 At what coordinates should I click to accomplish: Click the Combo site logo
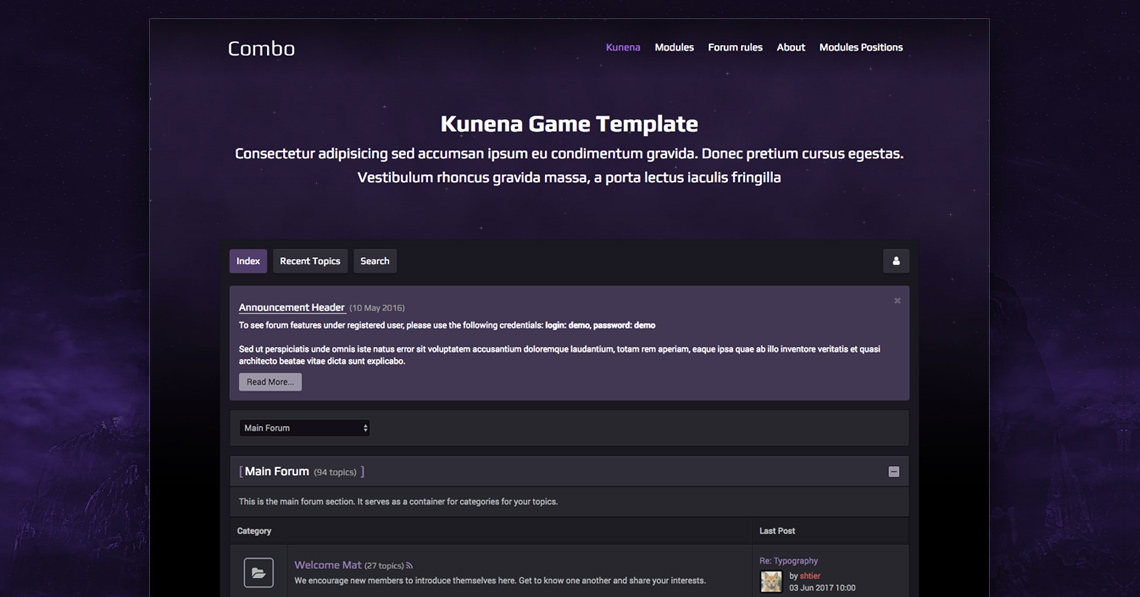pos(261,49)
